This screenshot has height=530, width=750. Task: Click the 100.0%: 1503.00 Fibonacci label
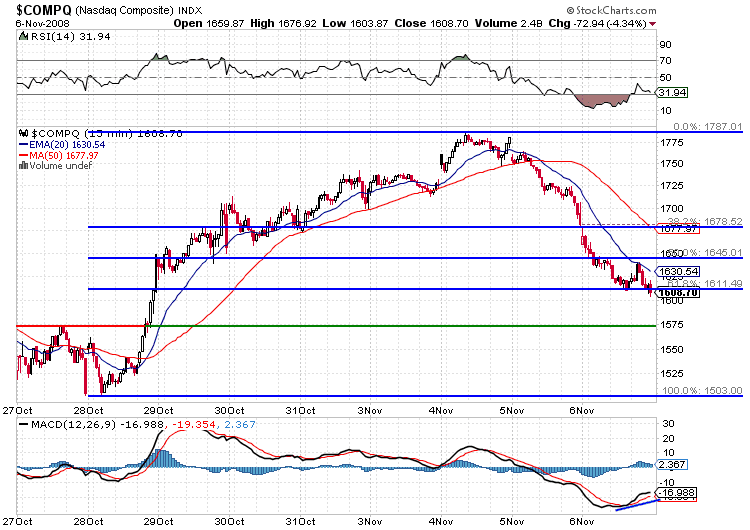tap(702, 390)
